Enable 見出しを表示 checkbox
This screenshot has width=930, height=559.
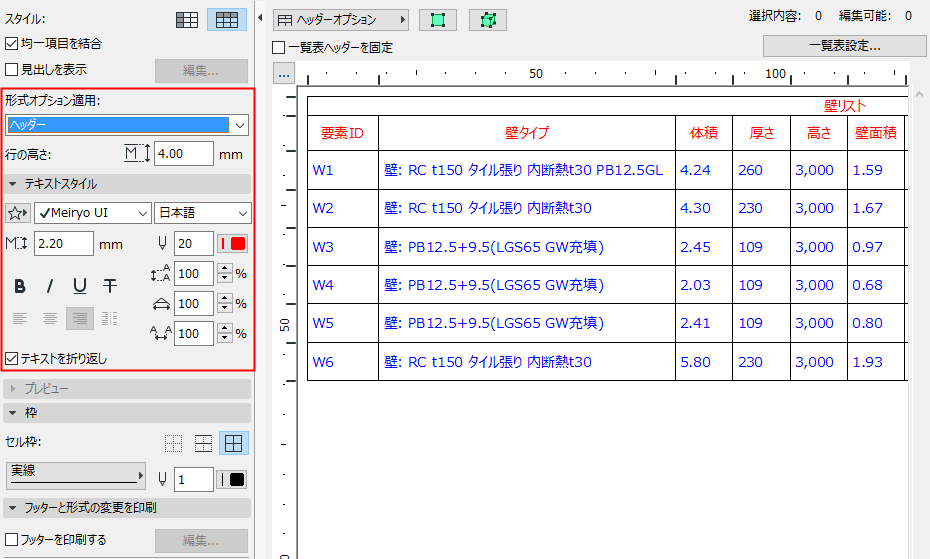point(11,69)
